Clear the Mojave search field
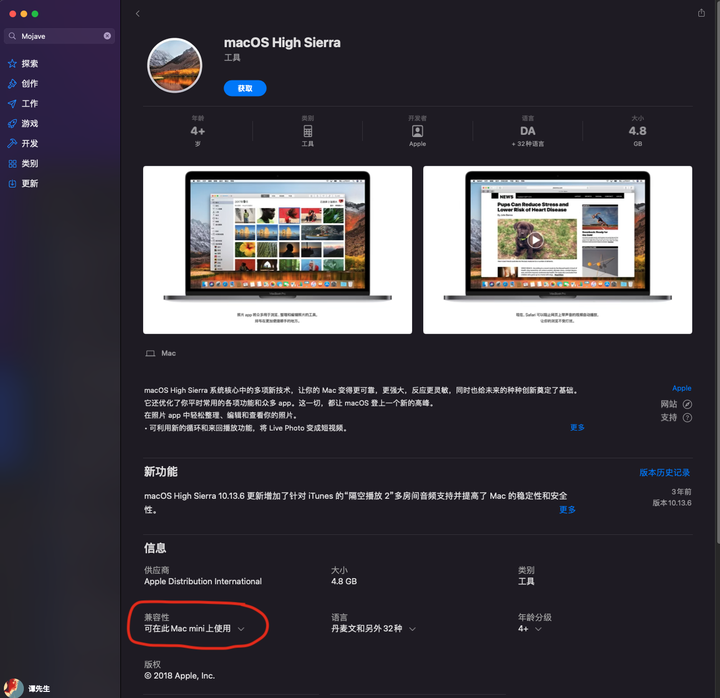 [107, 36]
